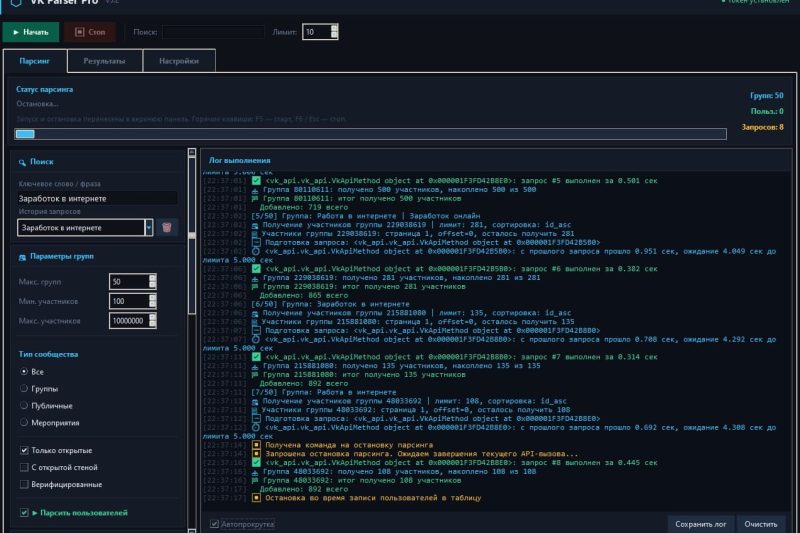Image resolution: width=800 pixels, height=533 pixels.
Task: Click the log line Добавлено: 719 всего
Action: 304,208
